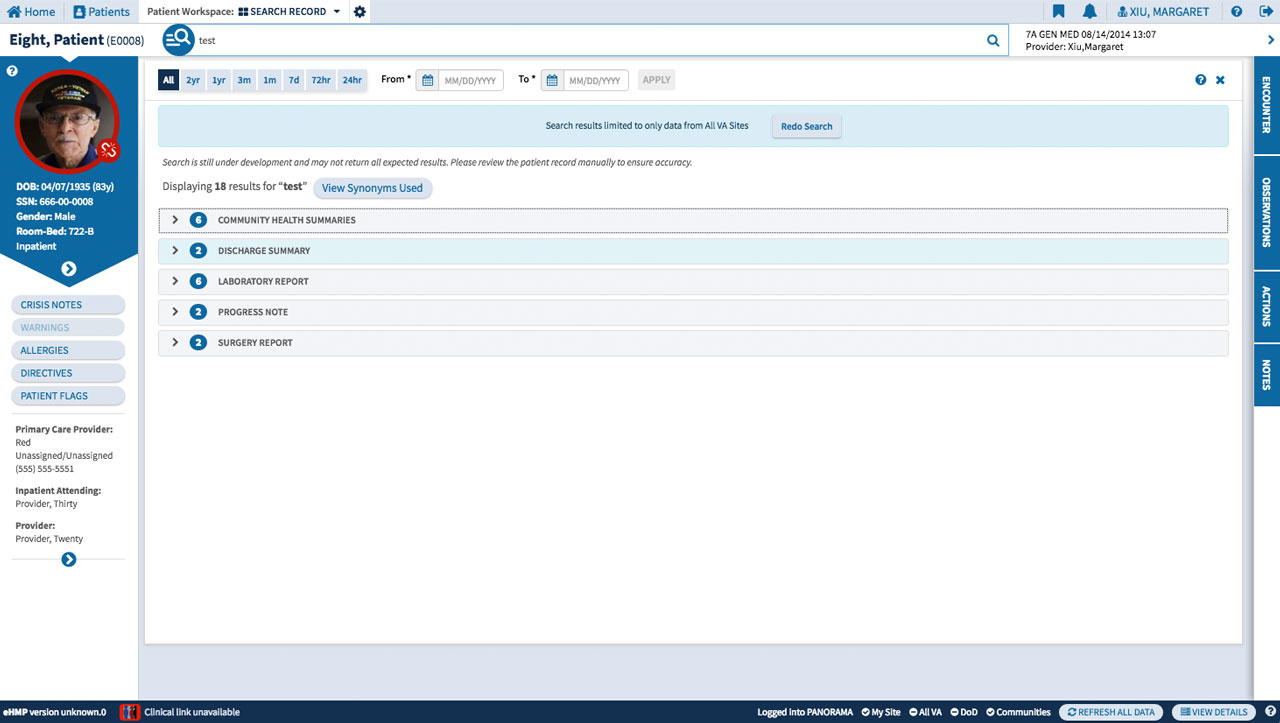1280x723 pixels.
Task: Expand LABORATORY REPORT group
Action: 693,282
